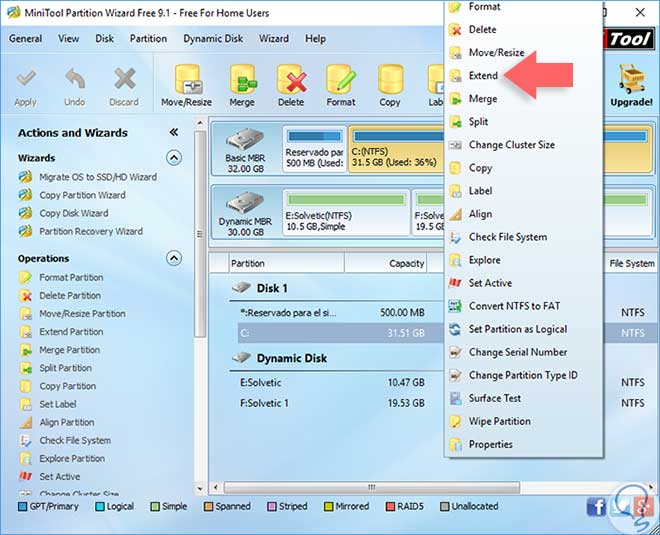
Task: Choose Format Partition operation in sidebar
Action: pyautogui.click(x=61, y=277)
